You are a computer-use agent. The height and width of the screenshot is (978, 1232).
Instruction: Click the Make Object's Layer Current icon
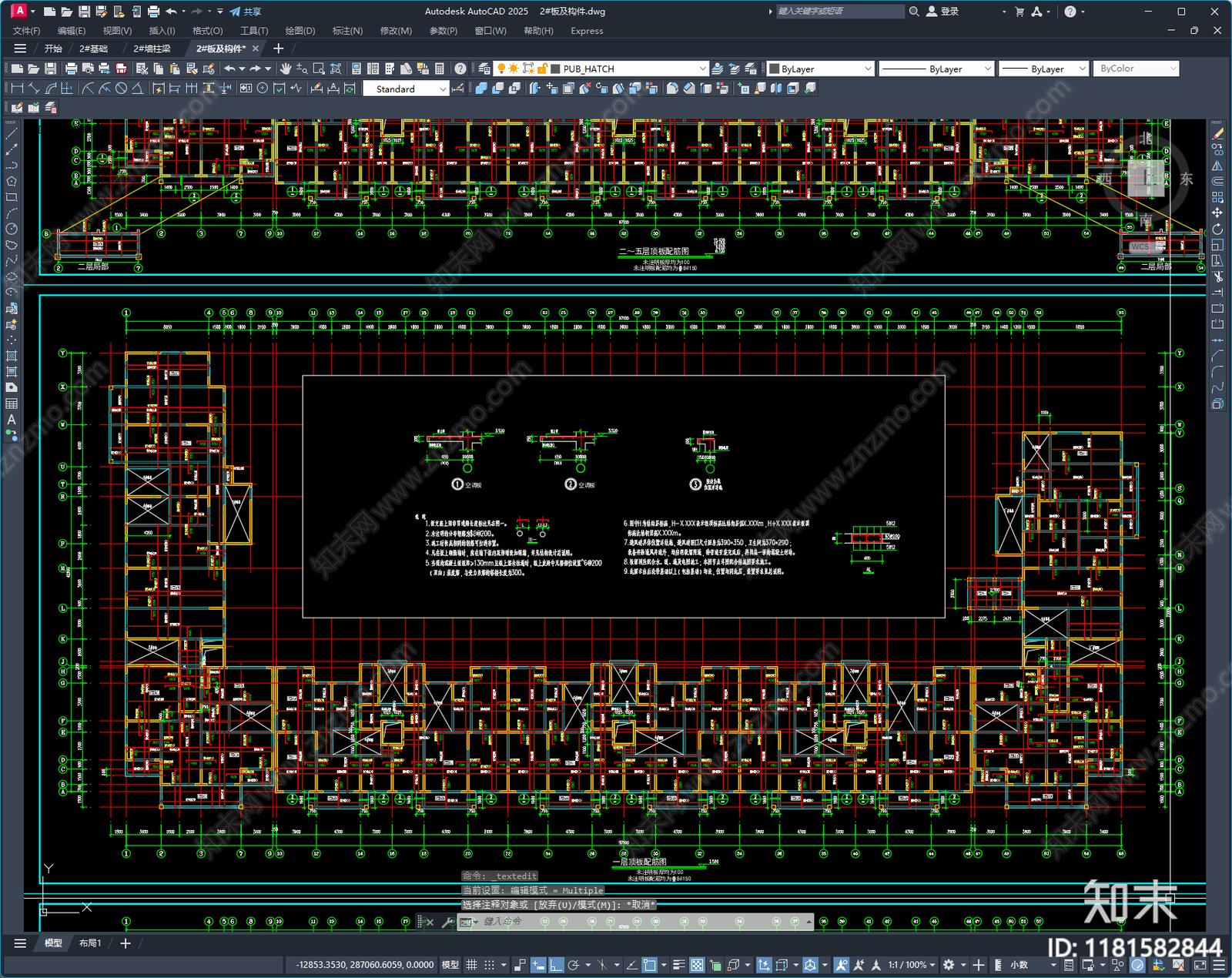(718, 69)
